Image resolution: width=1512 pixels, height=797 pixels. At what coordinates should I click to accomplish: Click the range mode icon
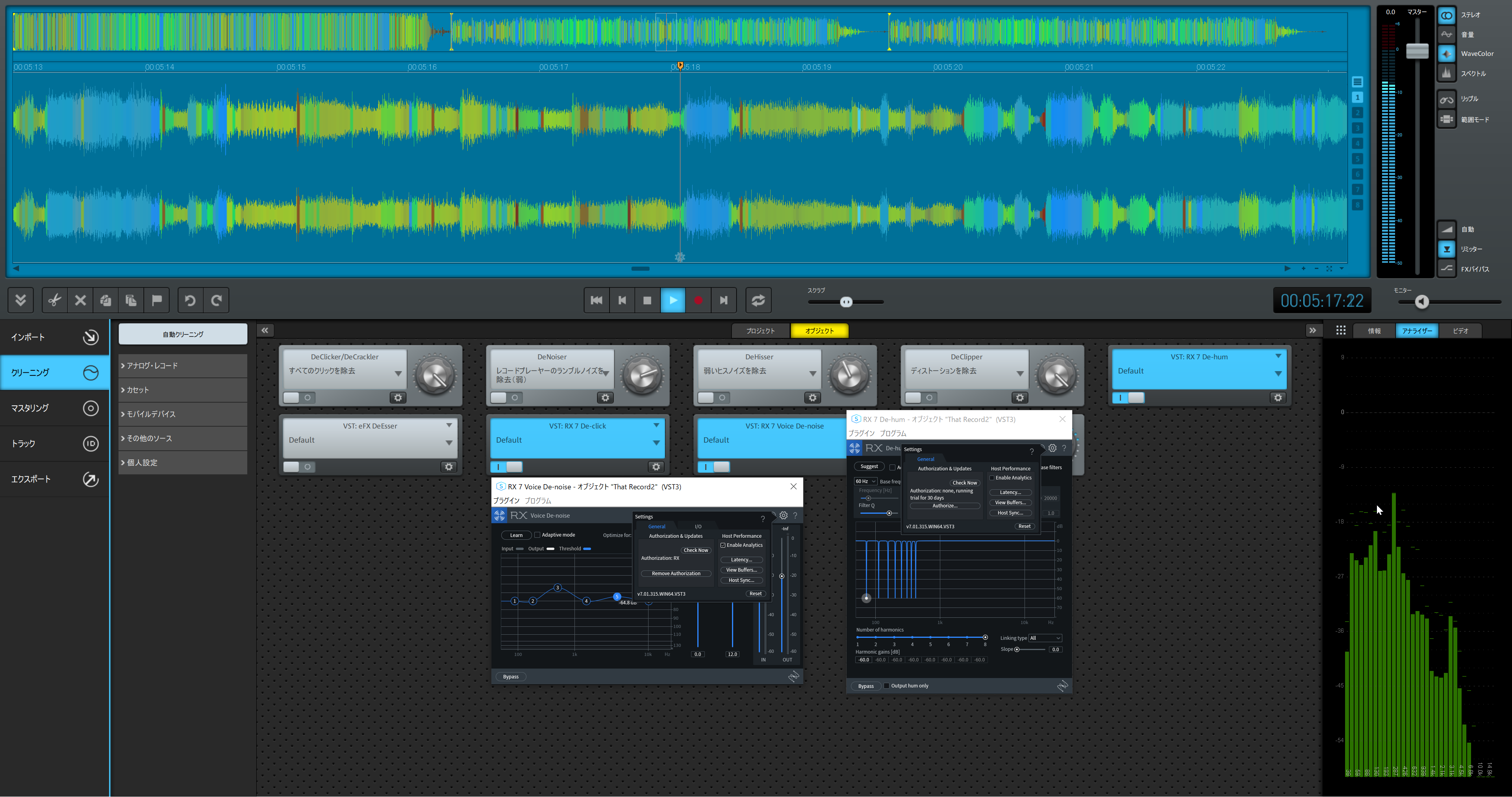[x=1446, y=119]
